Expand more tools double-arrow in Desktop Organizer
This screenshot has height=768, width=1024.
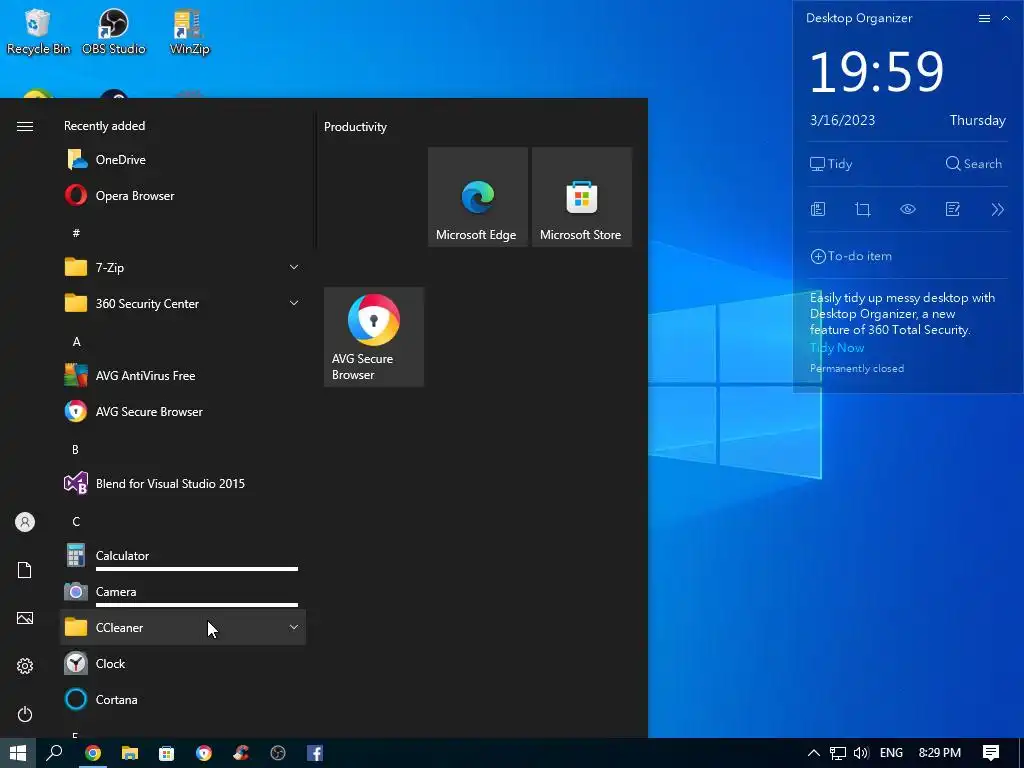pyautogui.click(x=997, y=209)
